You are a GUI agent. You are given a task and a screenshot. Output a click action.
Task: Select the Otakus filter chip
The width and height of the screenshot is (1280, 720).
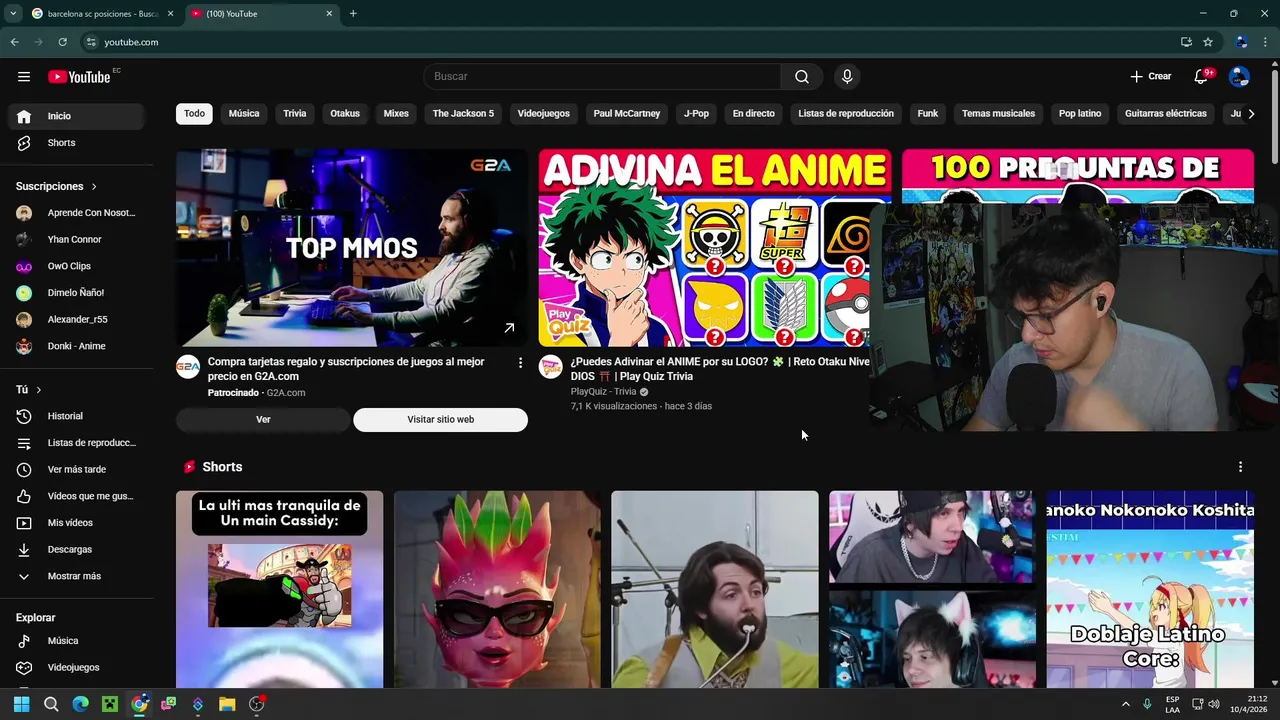(x=345, y=114)
